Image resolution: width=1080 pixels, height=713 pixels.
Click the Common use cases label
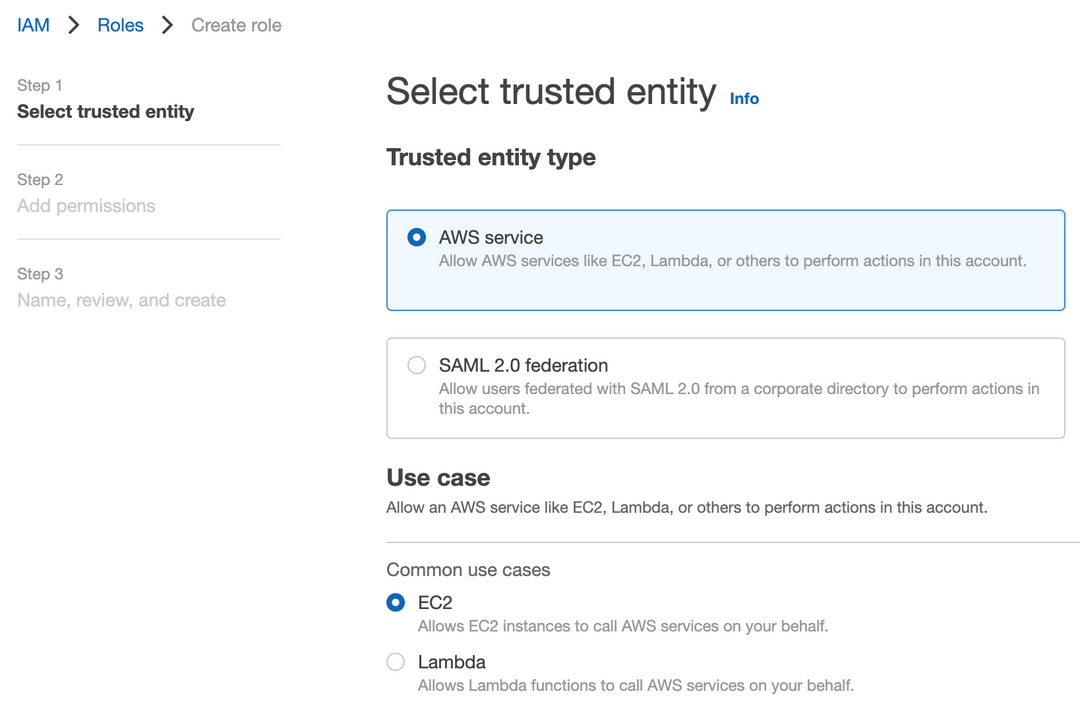pos(468,569)
